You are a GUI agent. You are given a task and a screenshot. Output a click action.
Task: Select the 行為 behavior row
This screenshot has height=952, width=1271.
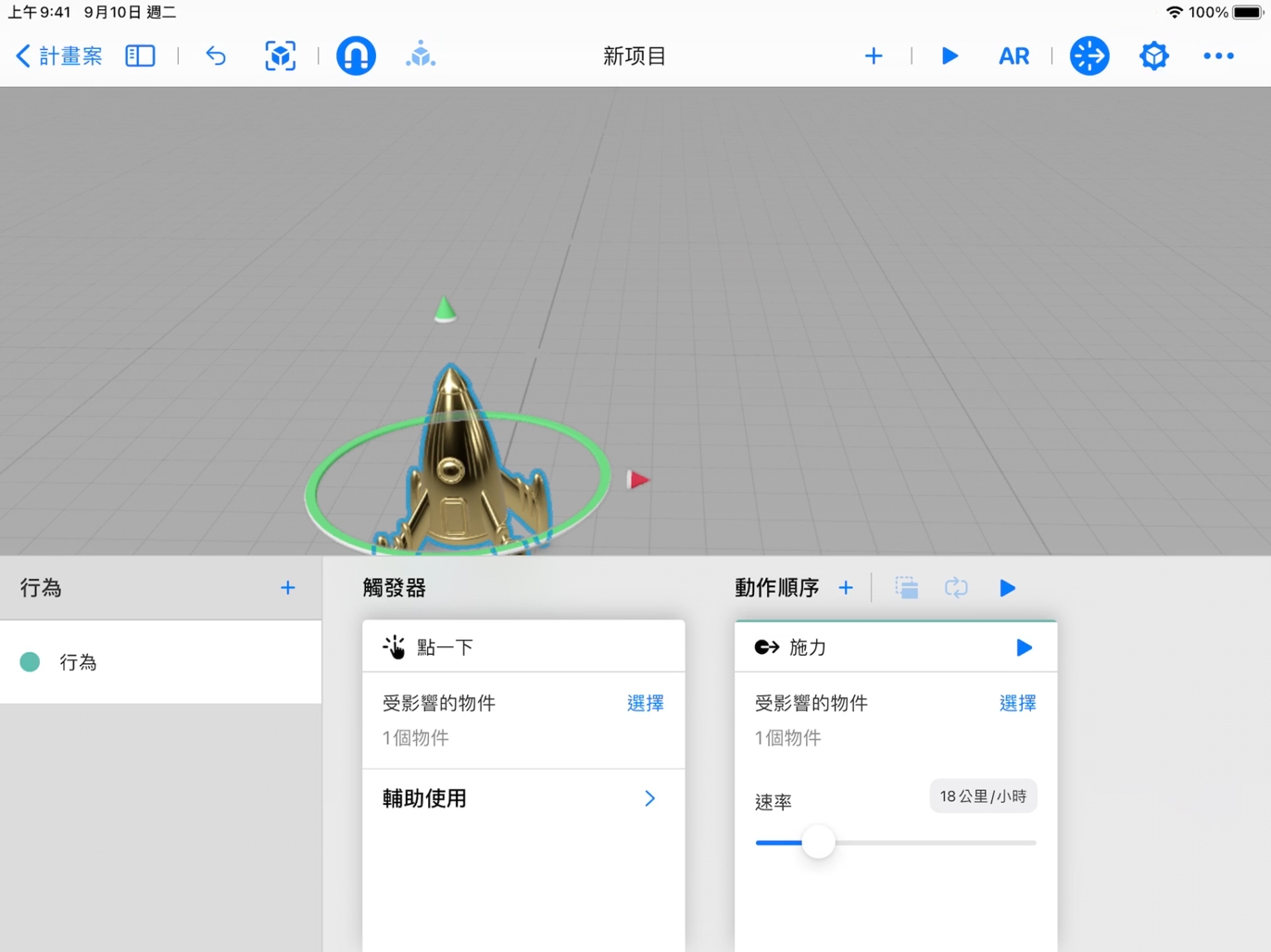[161, 662]
